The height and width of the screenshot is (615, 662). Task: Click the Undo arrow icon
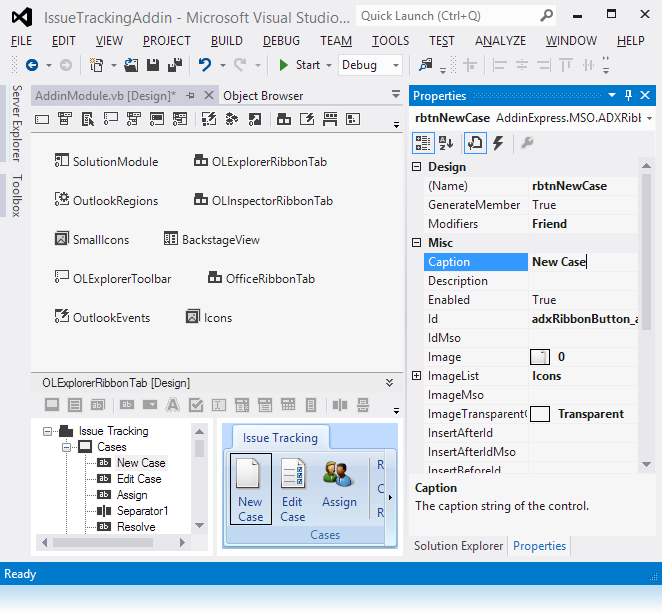pos(205,65)
